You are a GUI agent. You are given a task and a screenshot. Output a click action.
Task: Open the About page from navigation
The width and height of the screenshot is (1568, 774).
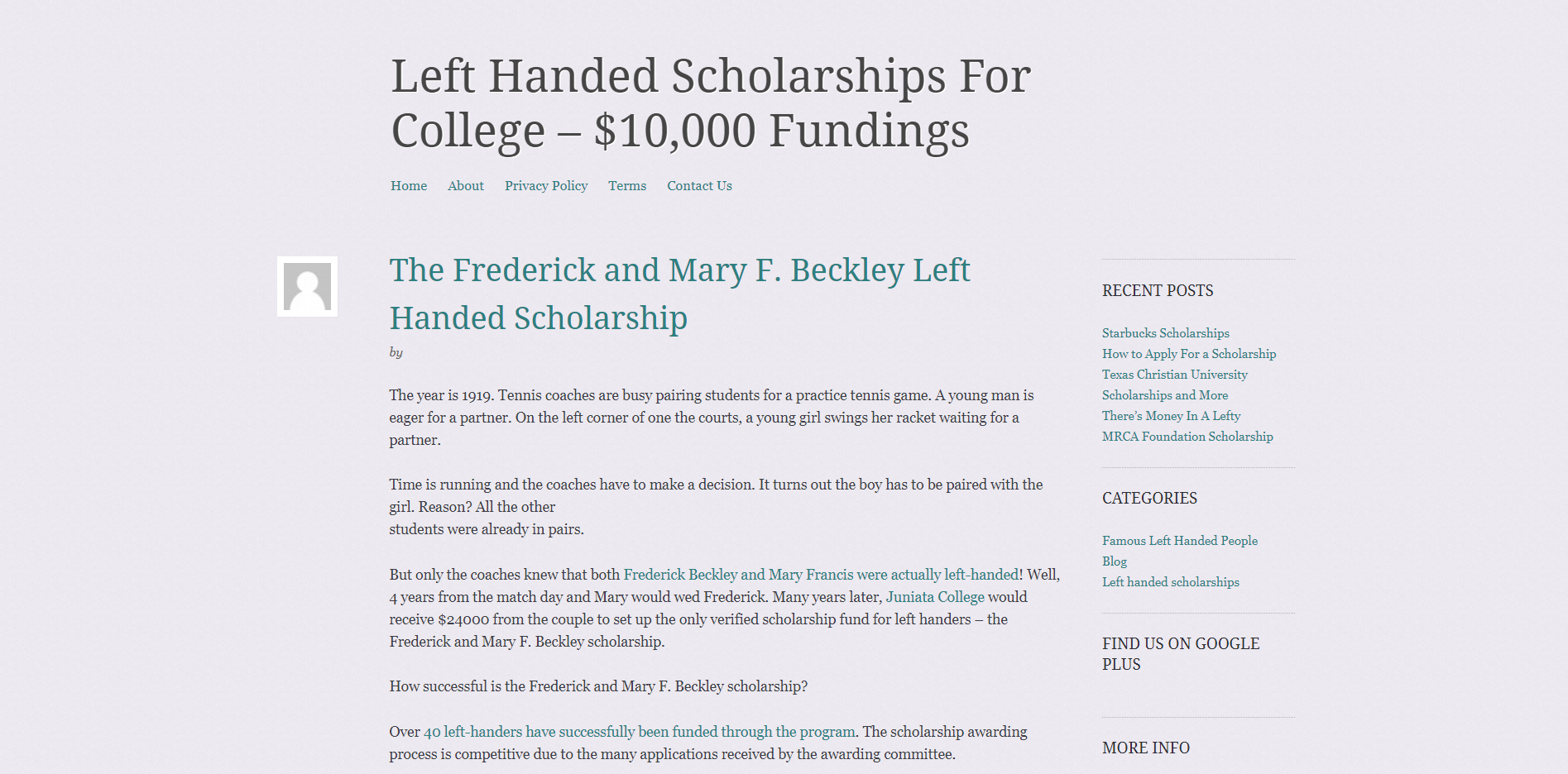465,186
